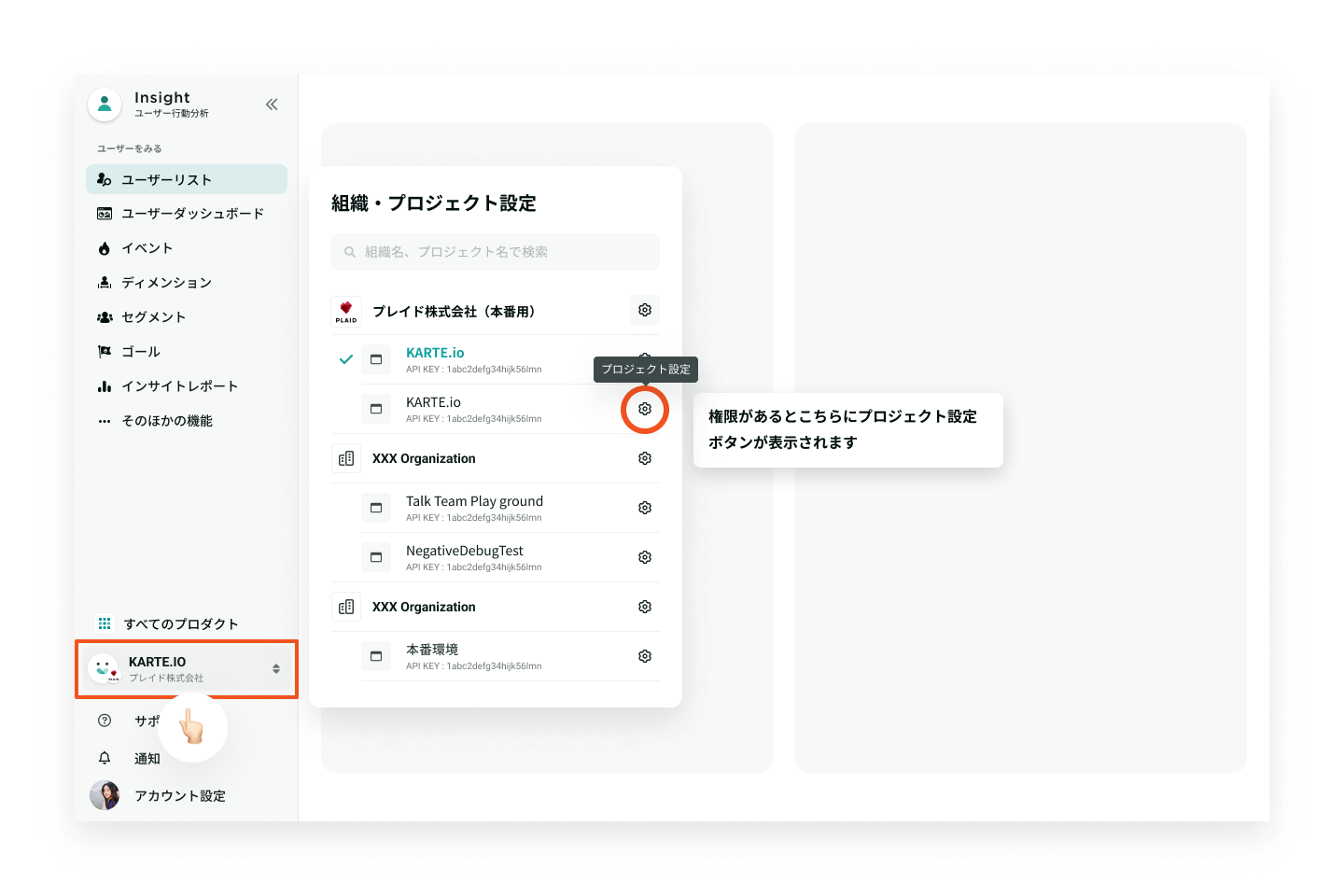
Task: Collapse the sidebar with double-chevron icon
Action: point(272,105)
